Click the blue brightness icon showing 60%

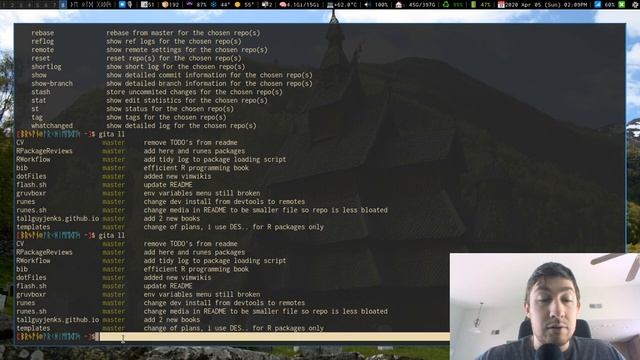(x=598, y=4)
